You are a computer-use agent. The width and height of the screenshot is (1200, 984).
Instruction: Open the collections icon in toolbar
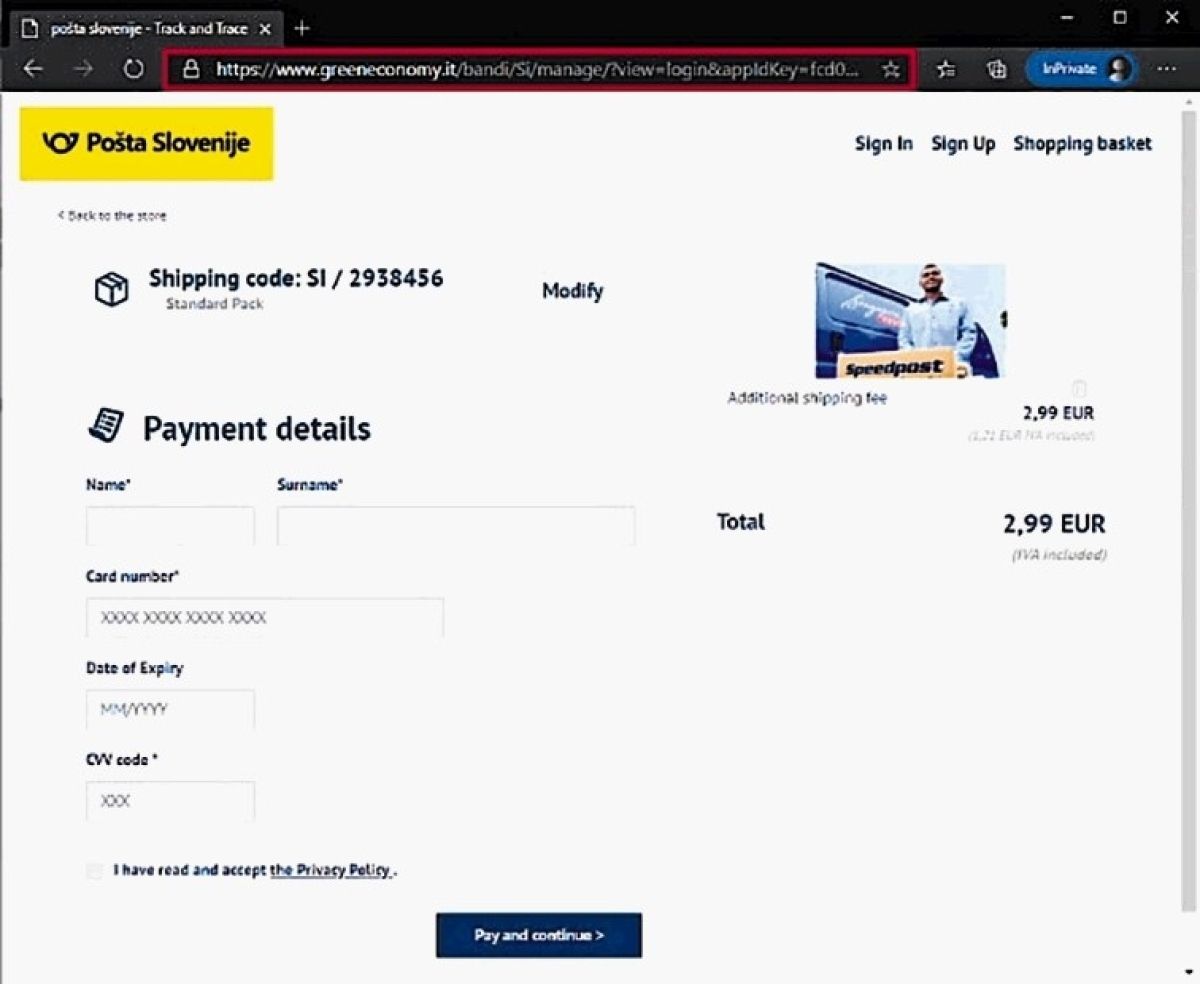(996, 69)
